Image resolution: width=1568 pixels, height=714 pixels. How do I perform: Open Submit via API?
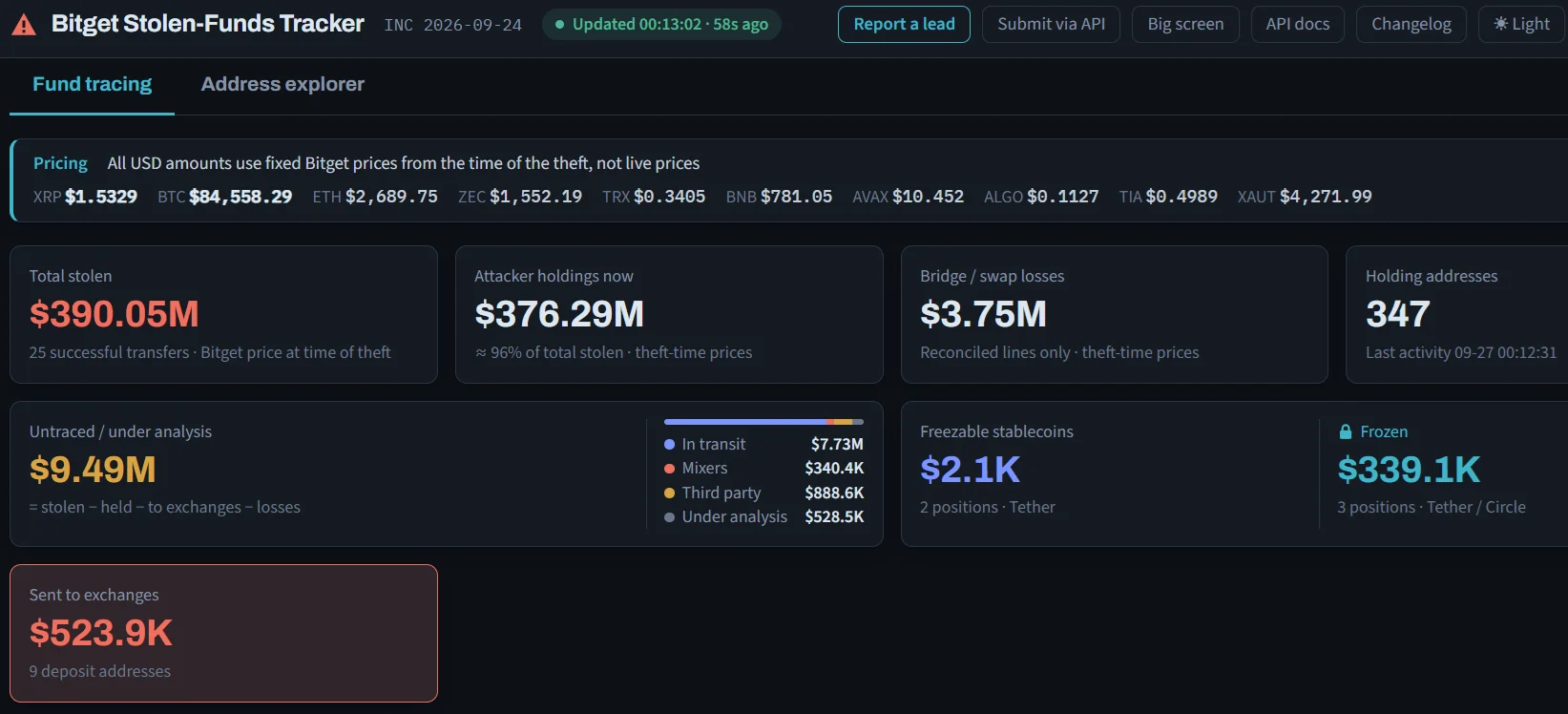point(1051,24)
